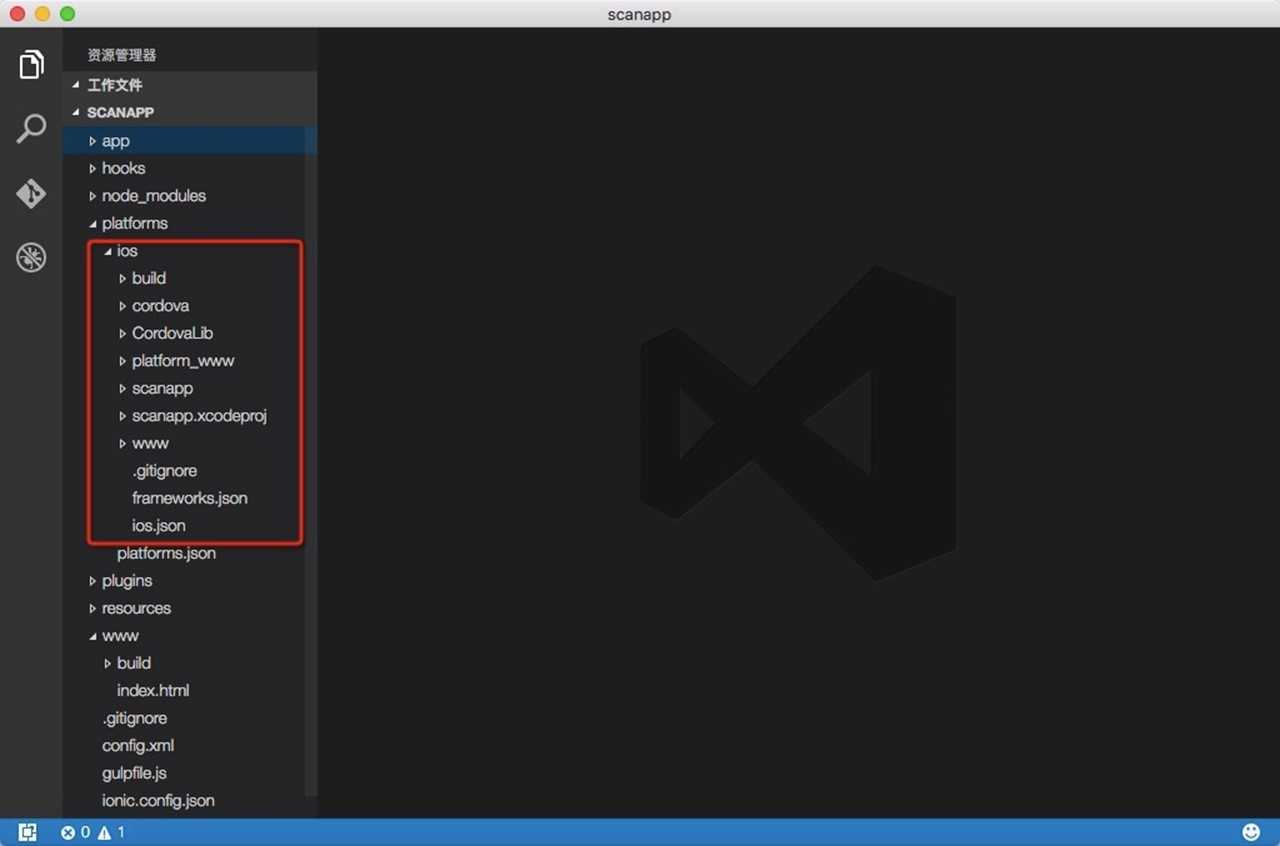The height and width of the screenshot is (846, 1280).
Task: Collapse the 工作文件 section
Action: pos(190,85)
